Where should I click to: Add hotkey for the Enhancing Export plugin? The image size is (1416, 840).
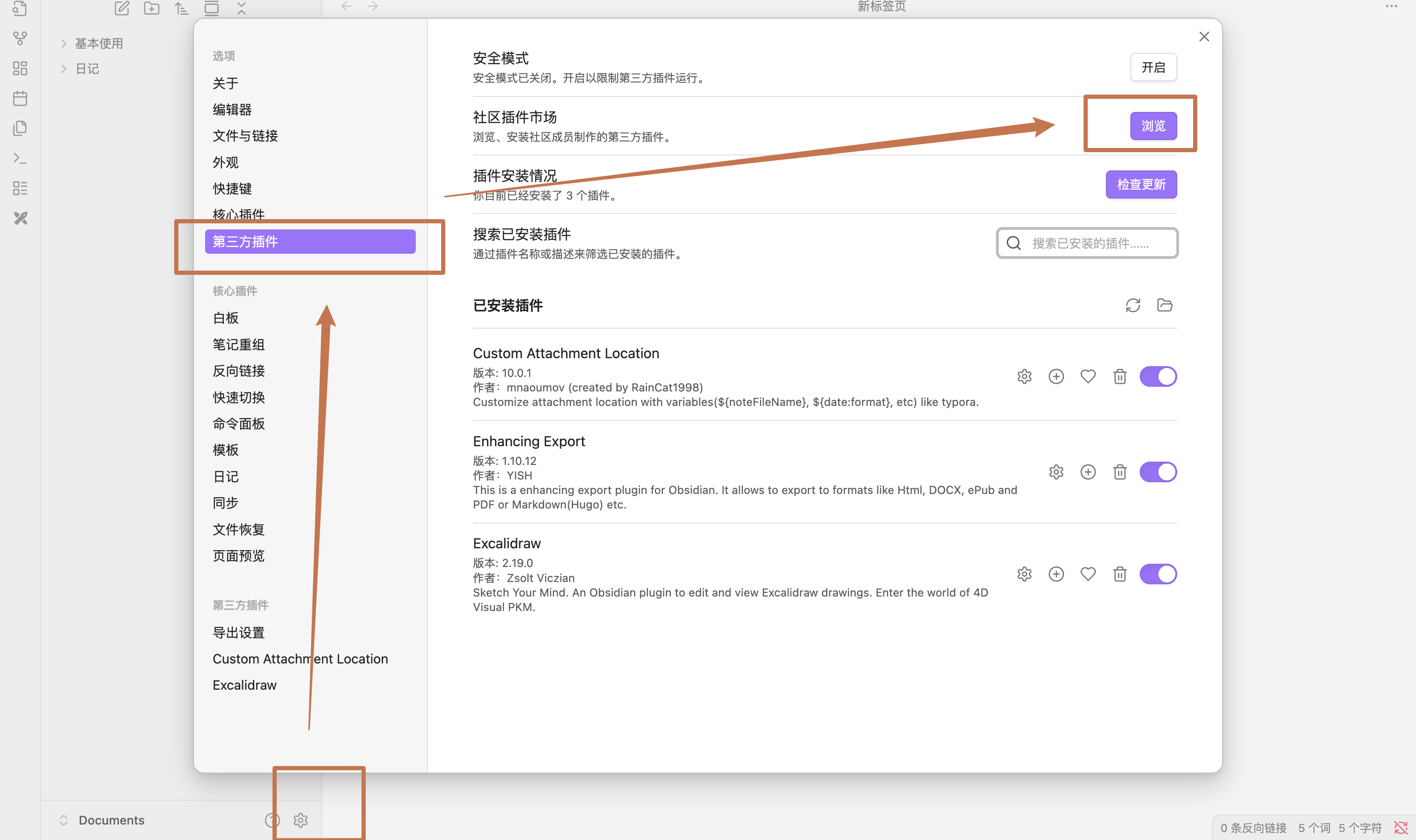coord(1087,472)
